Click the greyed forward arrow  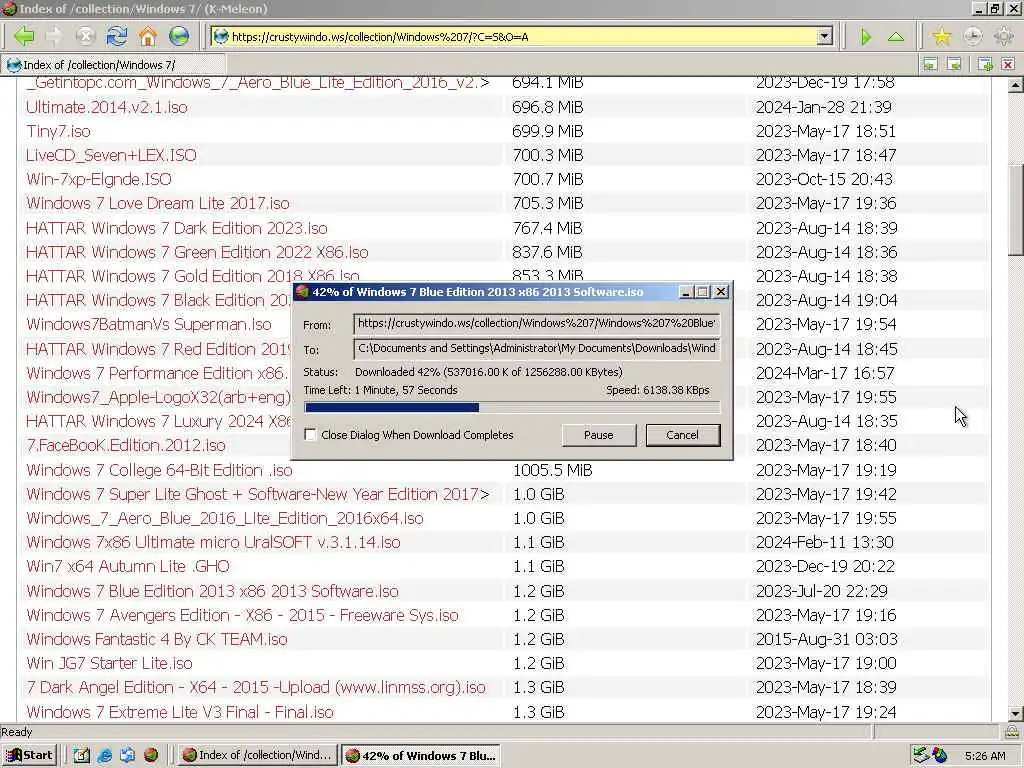pyautogui.click(x=54, y=37)
